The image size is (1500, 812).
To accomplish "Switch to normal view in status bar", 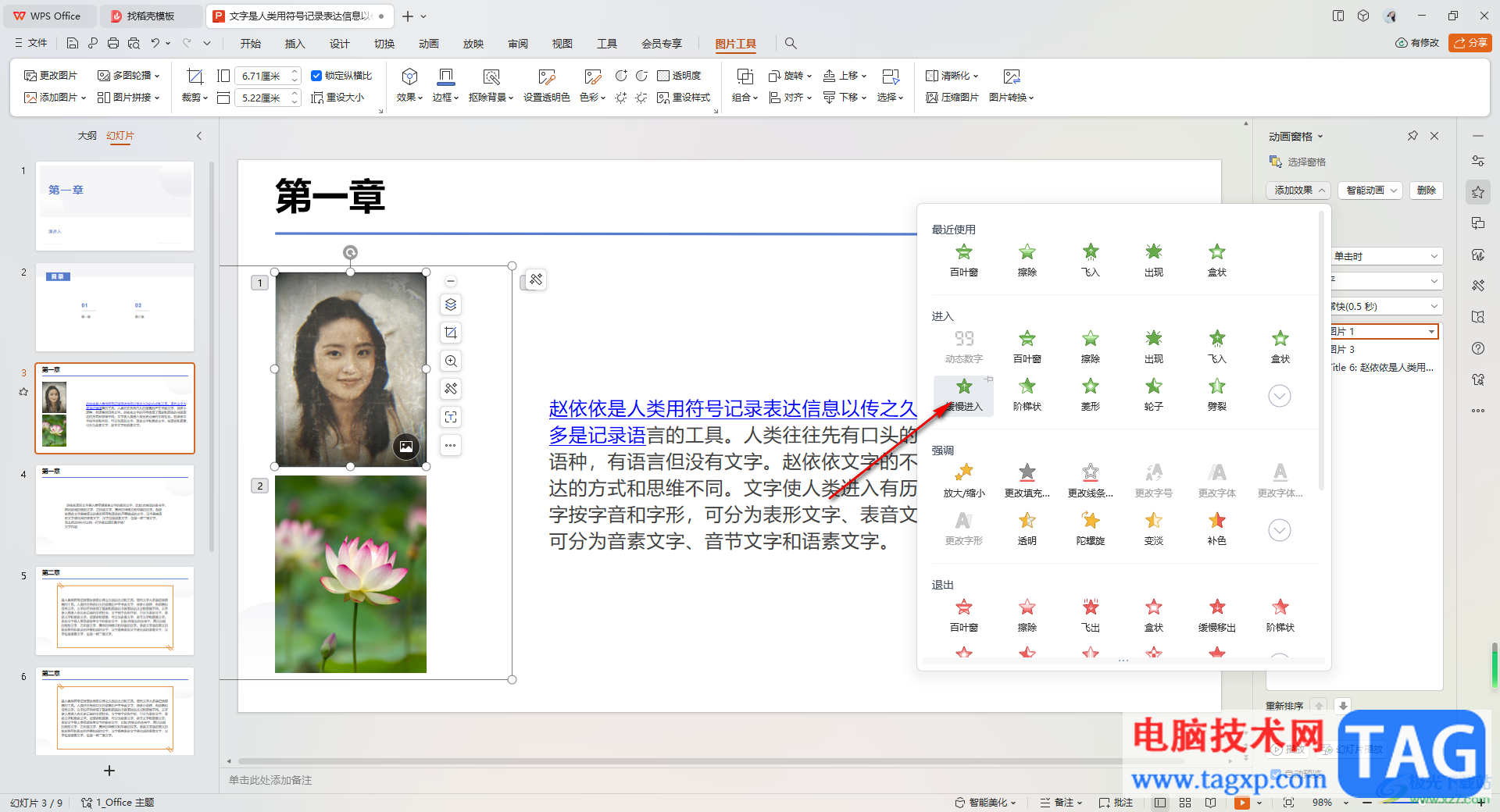I will point(1160,802).
